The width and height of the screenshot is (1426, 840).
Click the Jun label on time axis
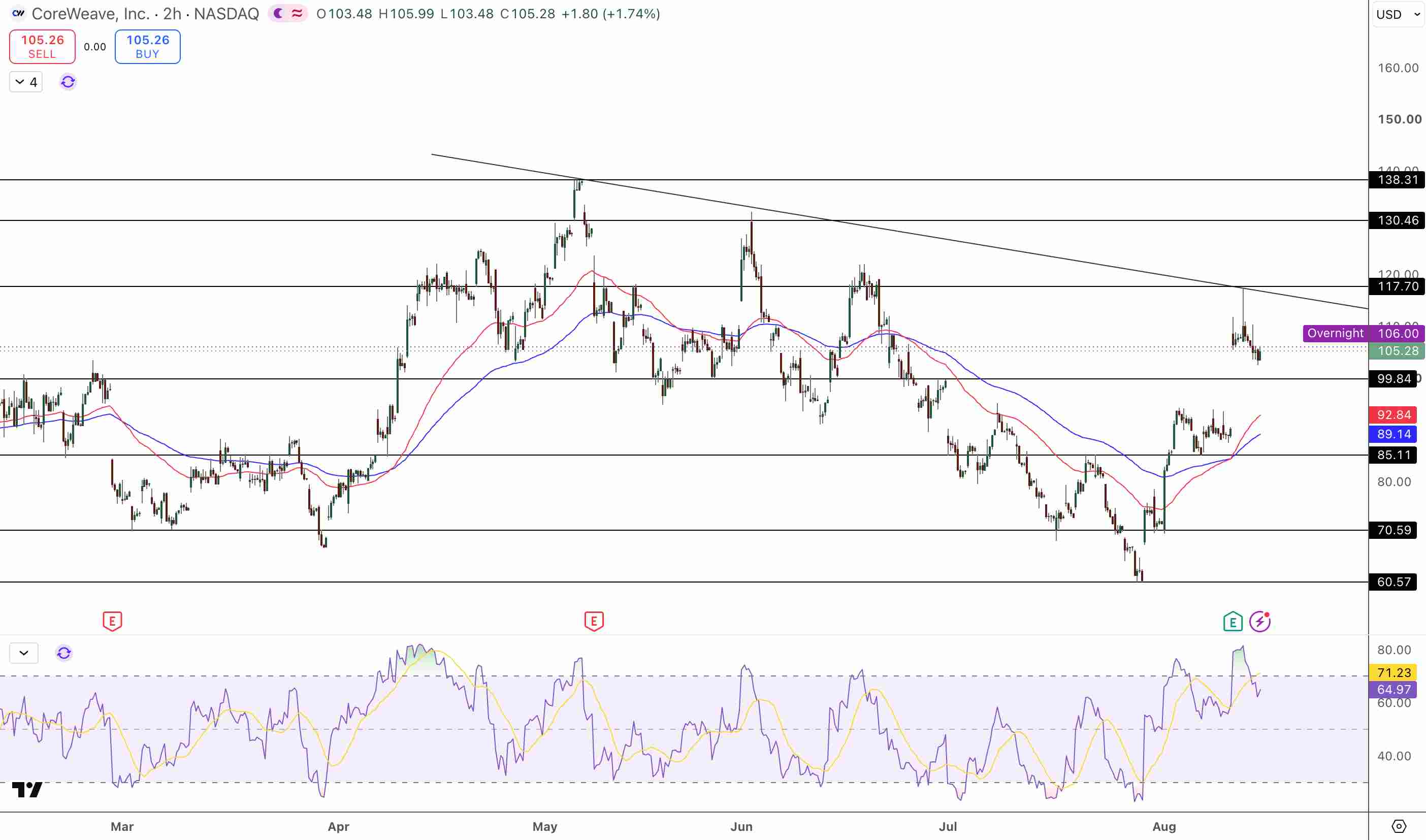[741, 826]
